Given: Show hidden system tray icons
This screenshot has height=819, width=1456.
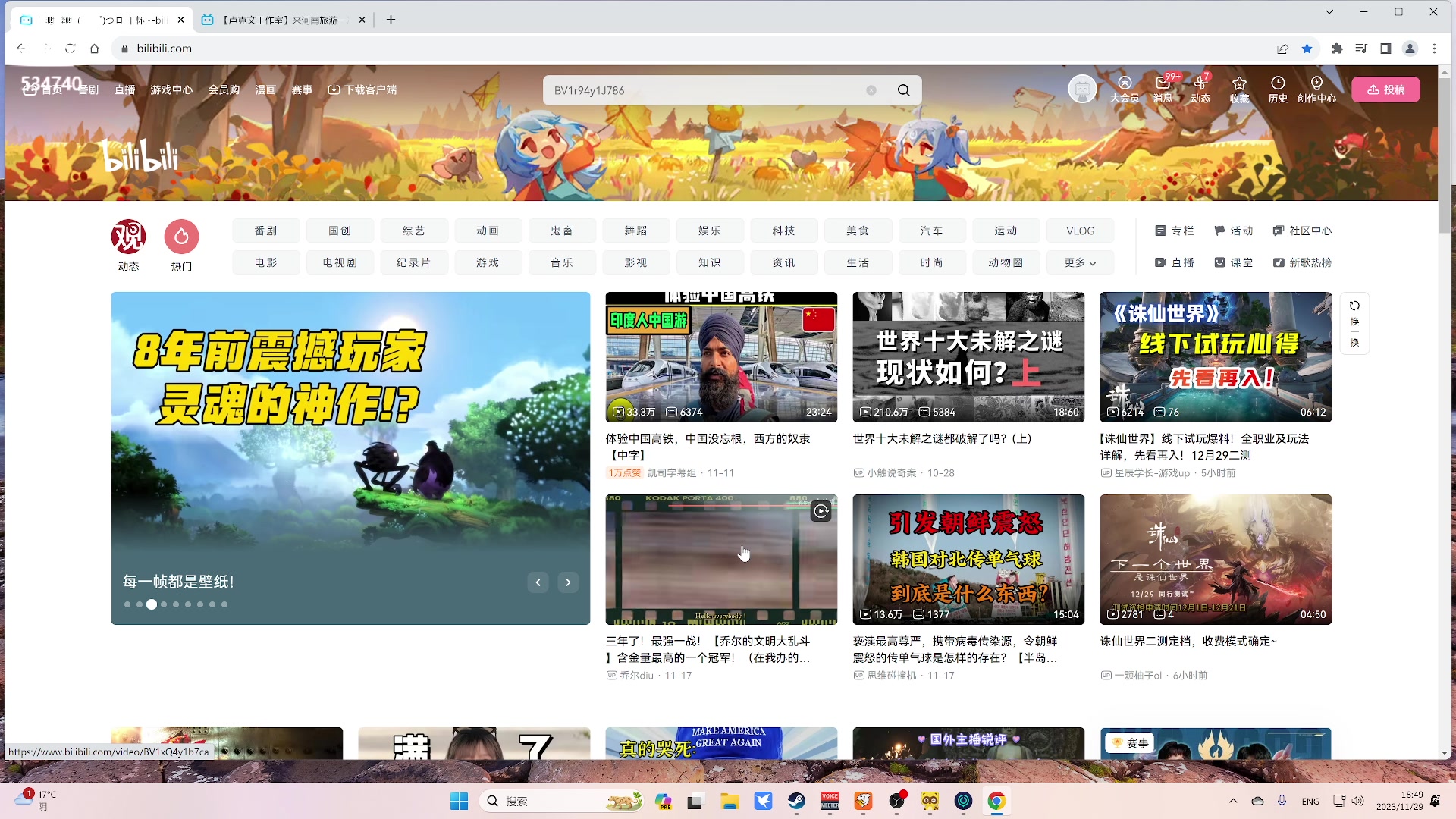Looking at the screenshot, I should pos(1233,801).
